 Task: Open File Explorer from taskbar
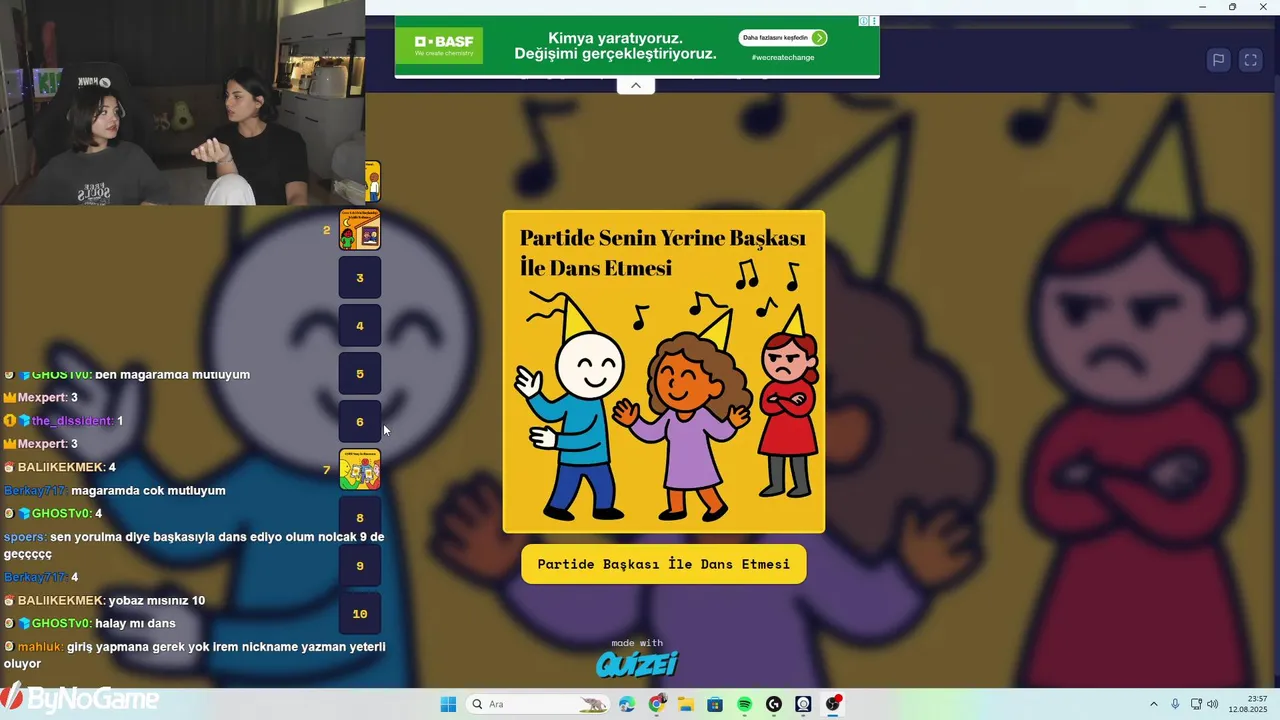point(686,704)
